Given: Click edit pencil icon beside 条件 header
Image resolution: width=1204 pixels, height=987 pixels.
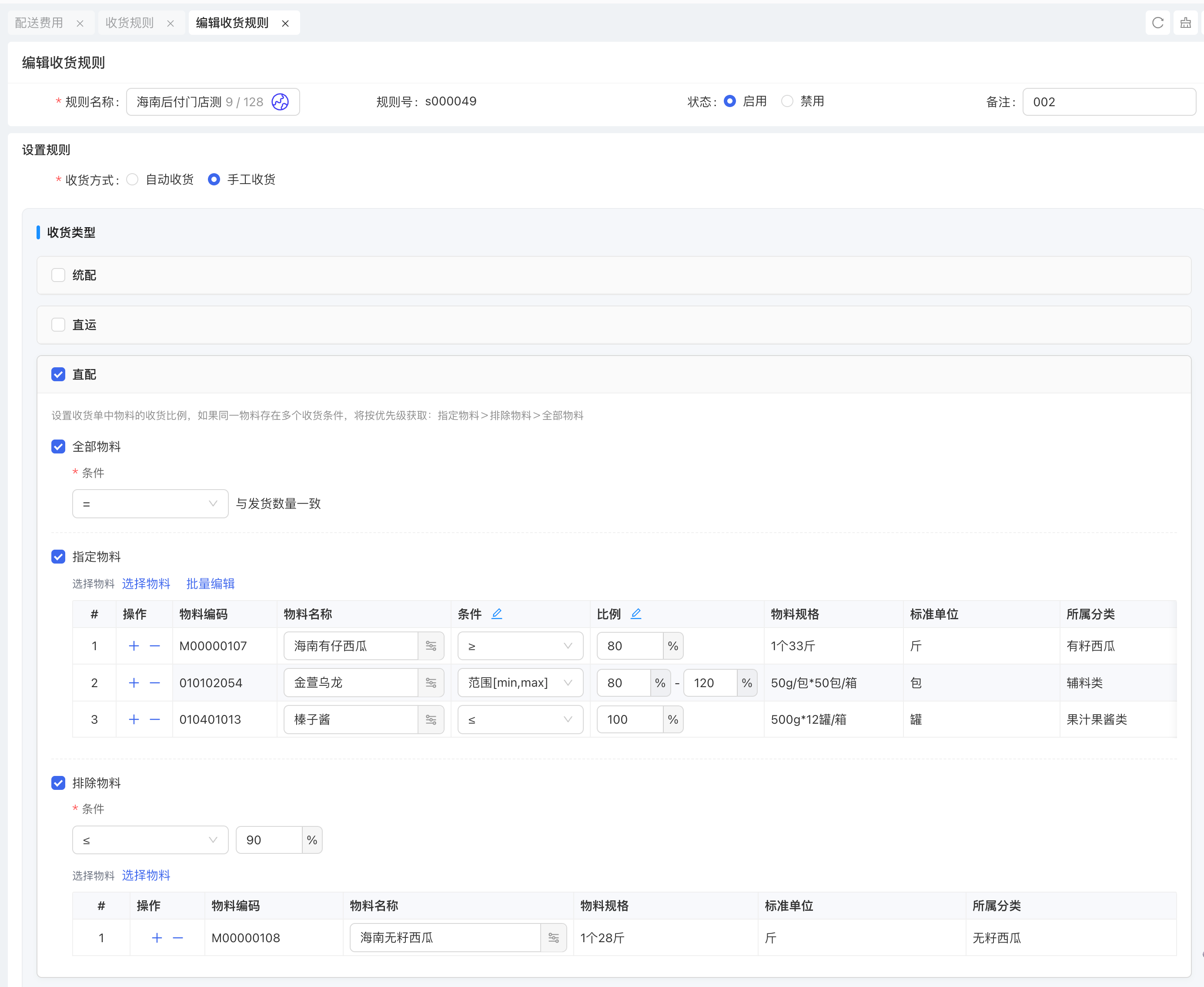Looking at the screenshot, I should (x=497, y=614).
